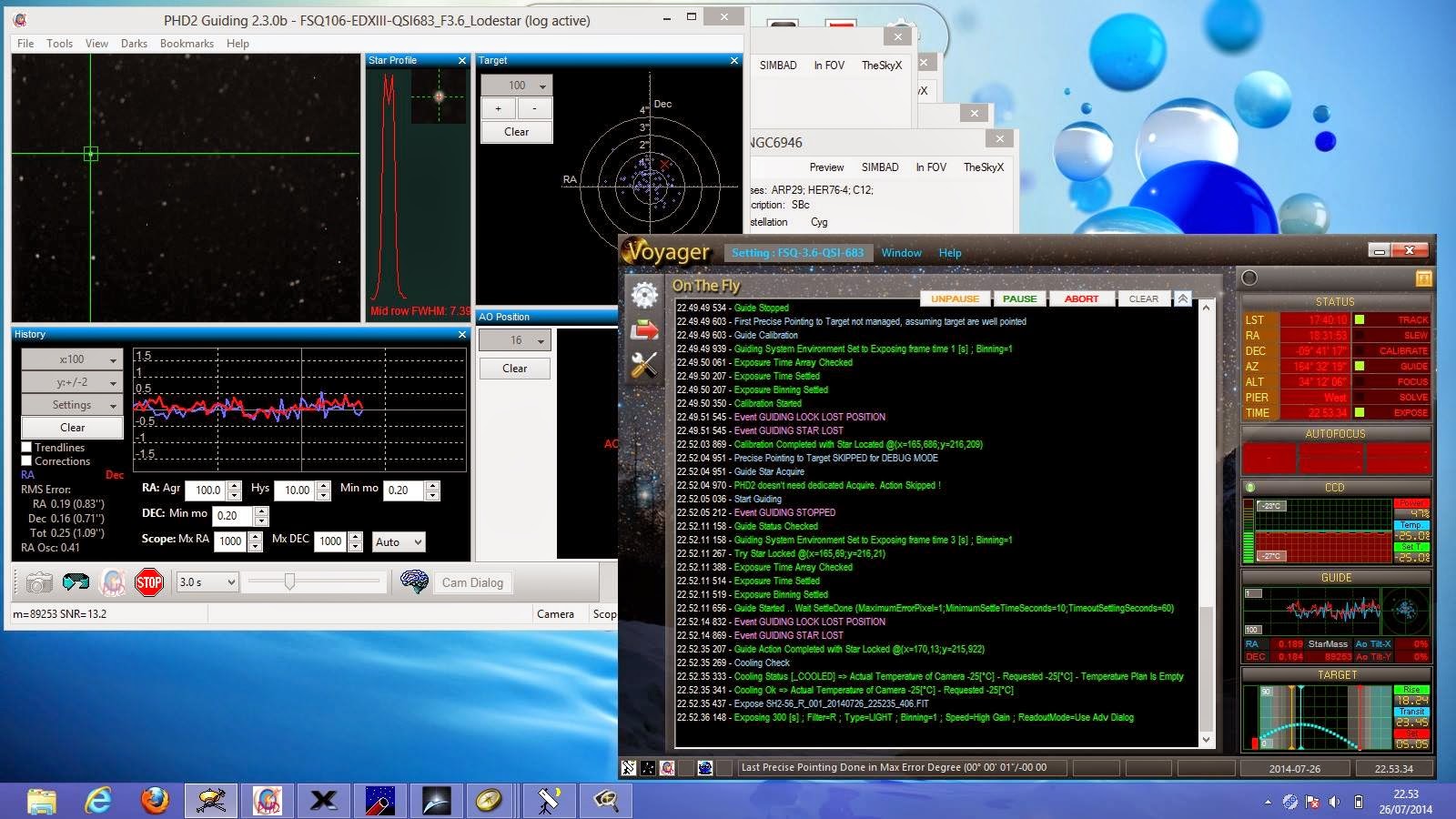1456x819 pixels.
Task: Clear the Target panel plot
Action: pyautogui.click(x=516, y=132)
